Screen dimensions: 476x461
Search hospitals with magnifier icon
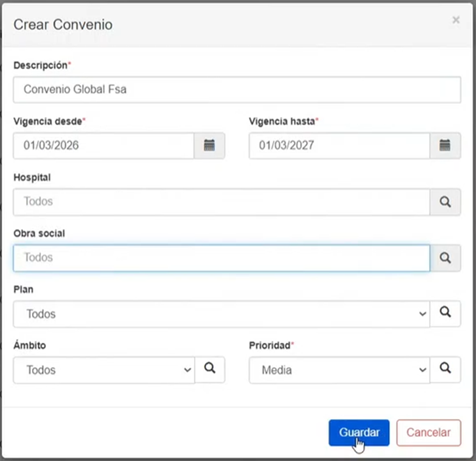445,202
